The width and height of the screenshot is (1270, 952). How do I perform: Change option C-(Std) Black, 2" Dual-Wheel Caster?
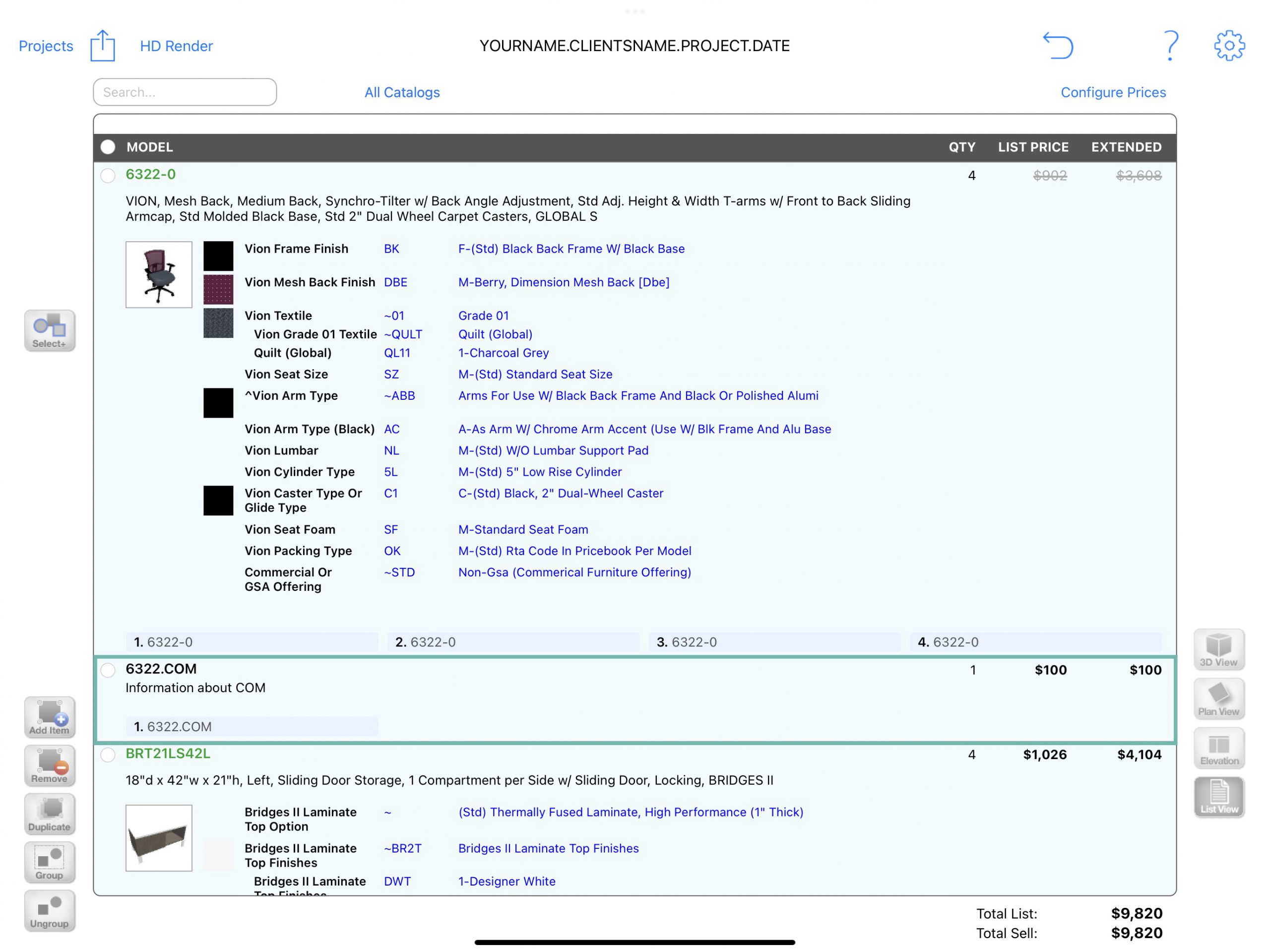coord(561,493)
